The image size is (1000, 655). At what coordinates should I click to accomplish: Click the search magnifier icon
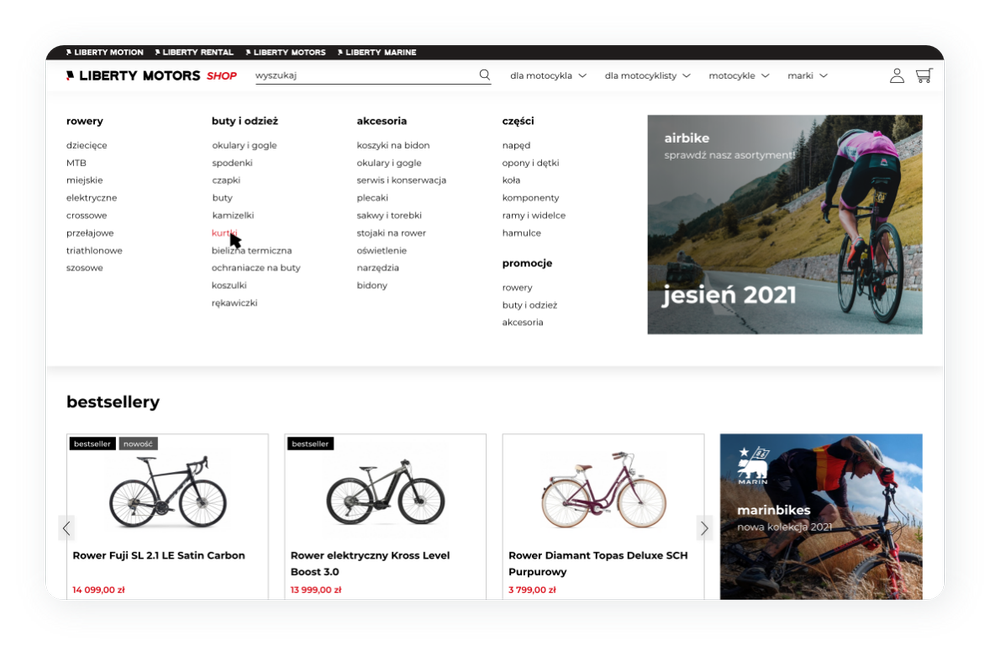[x=485, y=75]
